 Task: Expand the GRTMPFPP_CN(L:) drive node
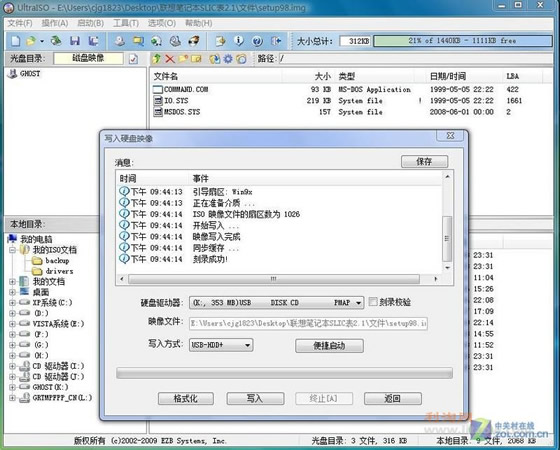pos(12,398)
